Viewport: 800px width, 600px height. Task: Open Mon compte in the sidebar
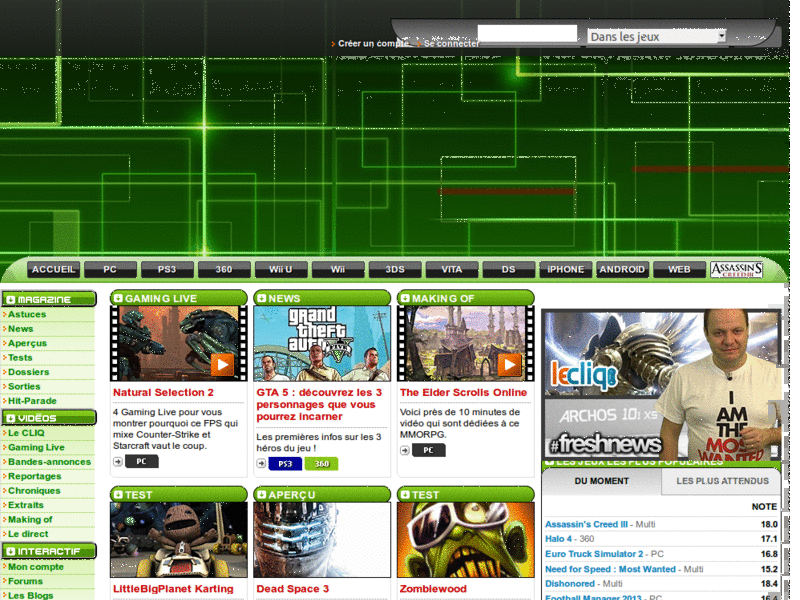point(36,567)
